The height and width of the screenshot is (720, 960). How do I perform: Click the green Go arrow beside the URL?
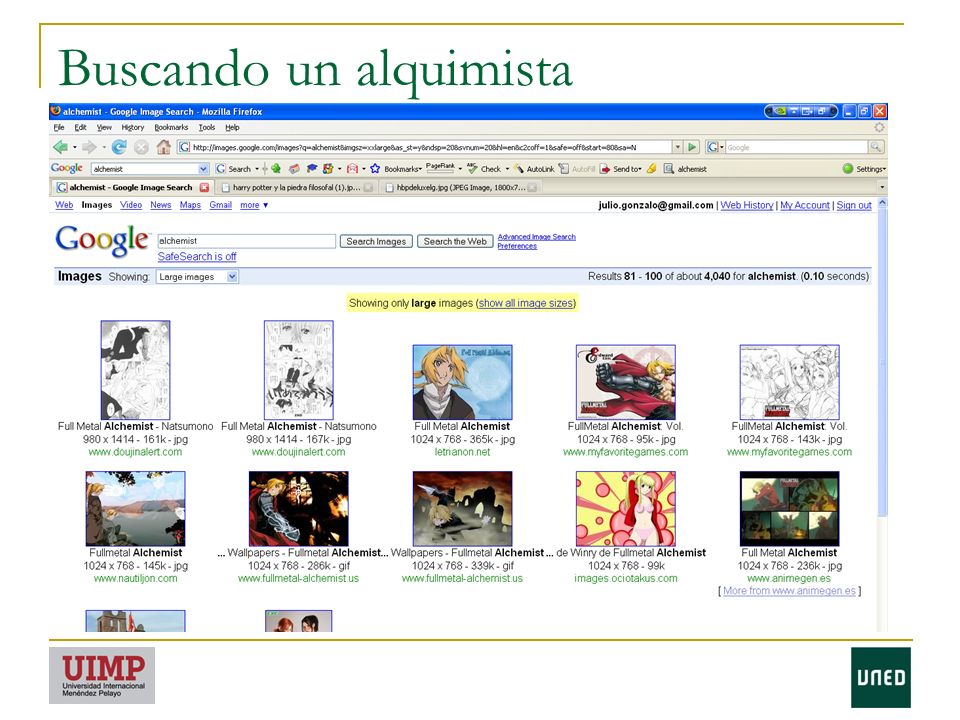point(692,147)
